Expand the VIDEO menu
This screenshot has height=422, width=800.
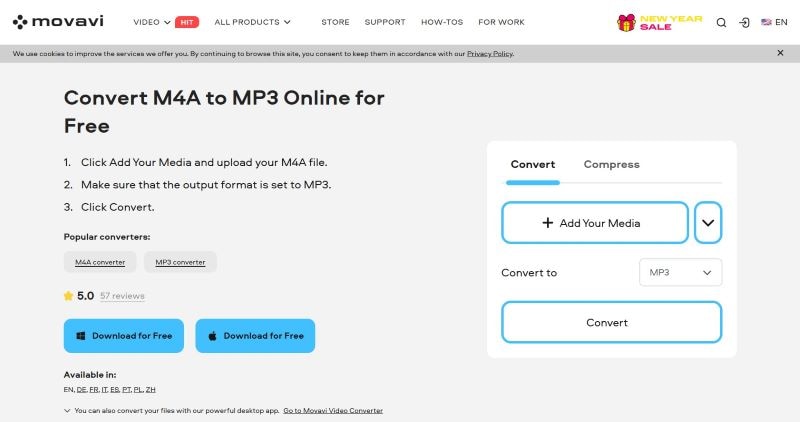point(152,22)
